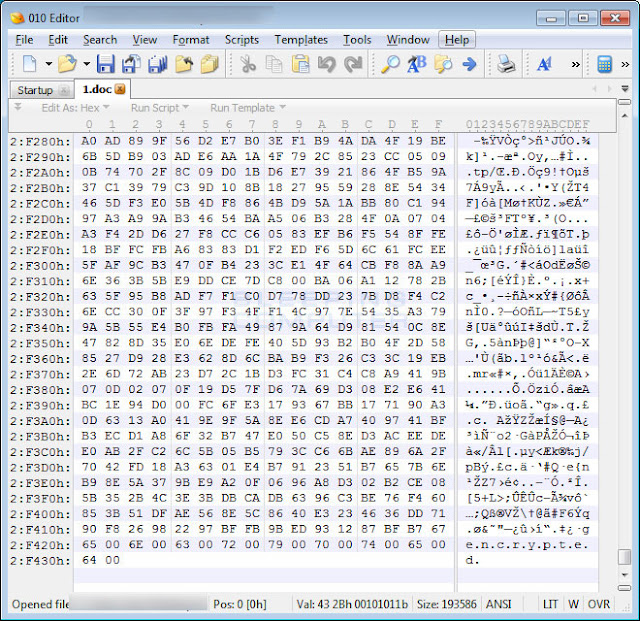Toggle OVR overwrite mode in status bar
640x621 pixels.
[x=599, y=604]
